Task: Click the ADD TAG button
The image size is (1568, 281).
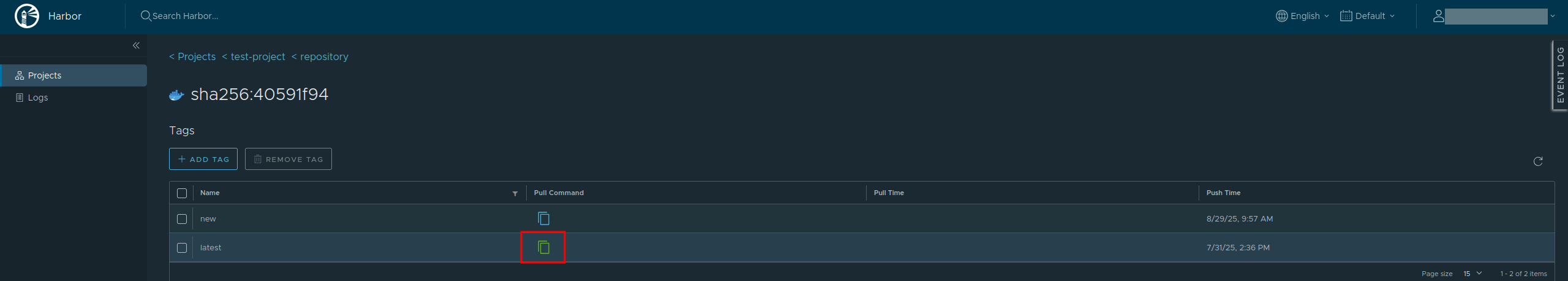Action: coord(203,159)
